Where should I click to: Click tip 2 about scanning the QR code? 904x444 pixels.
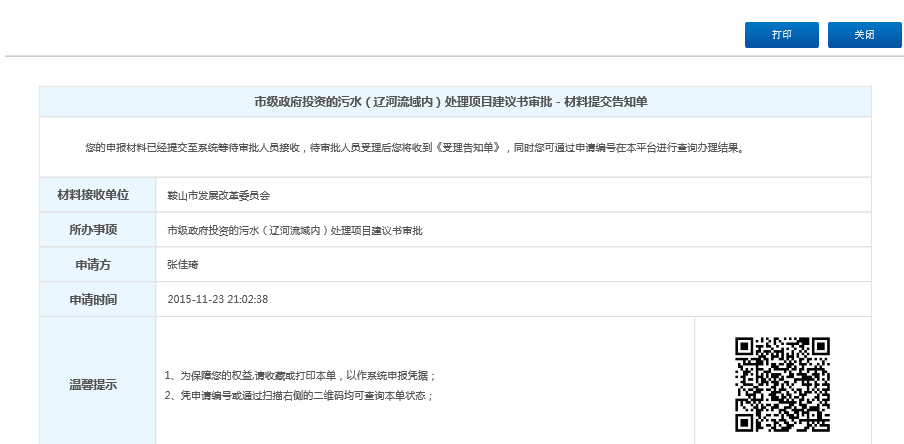pos(298,395)
